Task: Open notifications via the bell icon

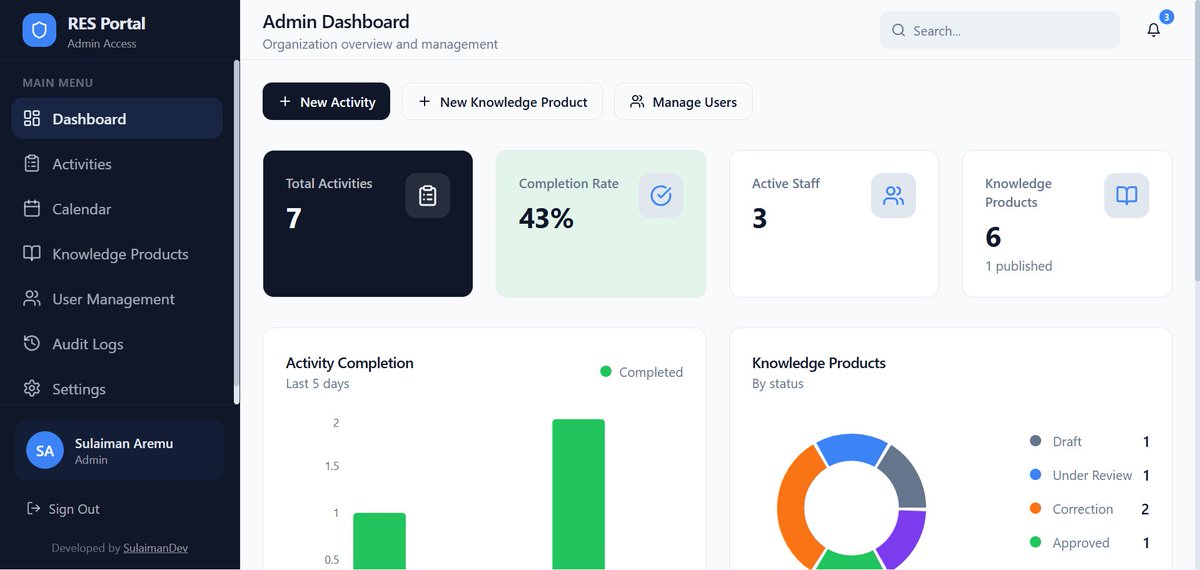Action: (x=1153, y=30)
